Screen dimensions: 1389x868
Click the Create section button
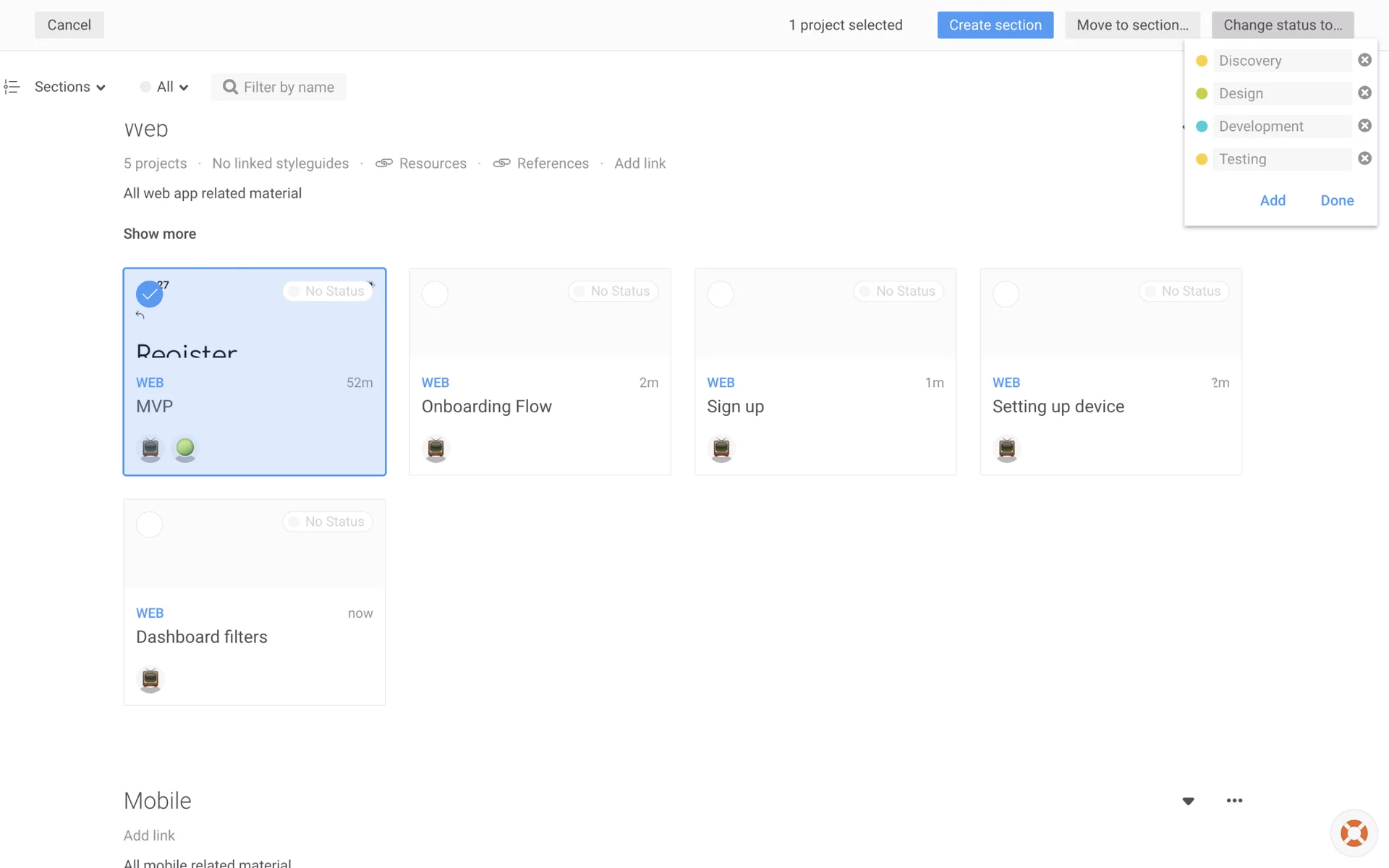pyautogui.click(x=995, y=25)
